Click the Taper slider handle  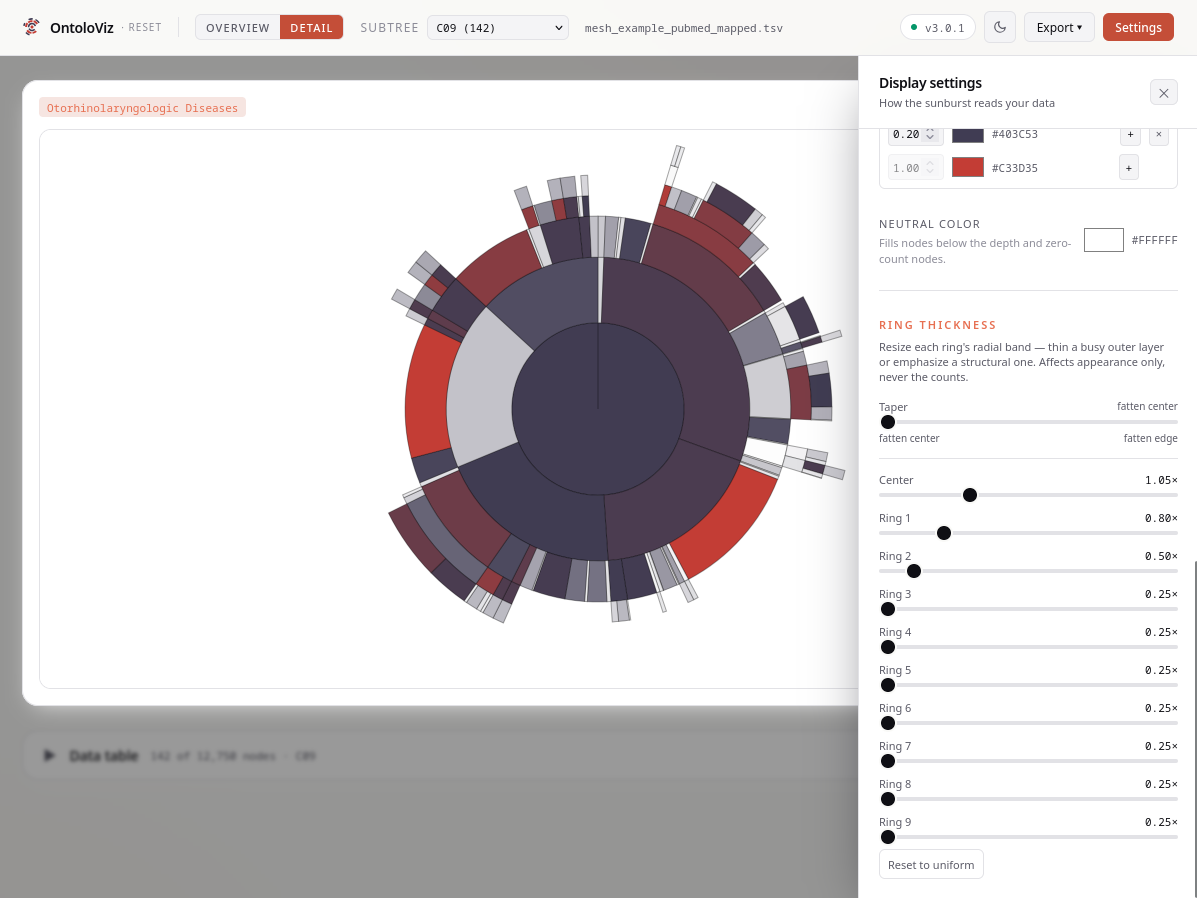[x=887, y=422]
